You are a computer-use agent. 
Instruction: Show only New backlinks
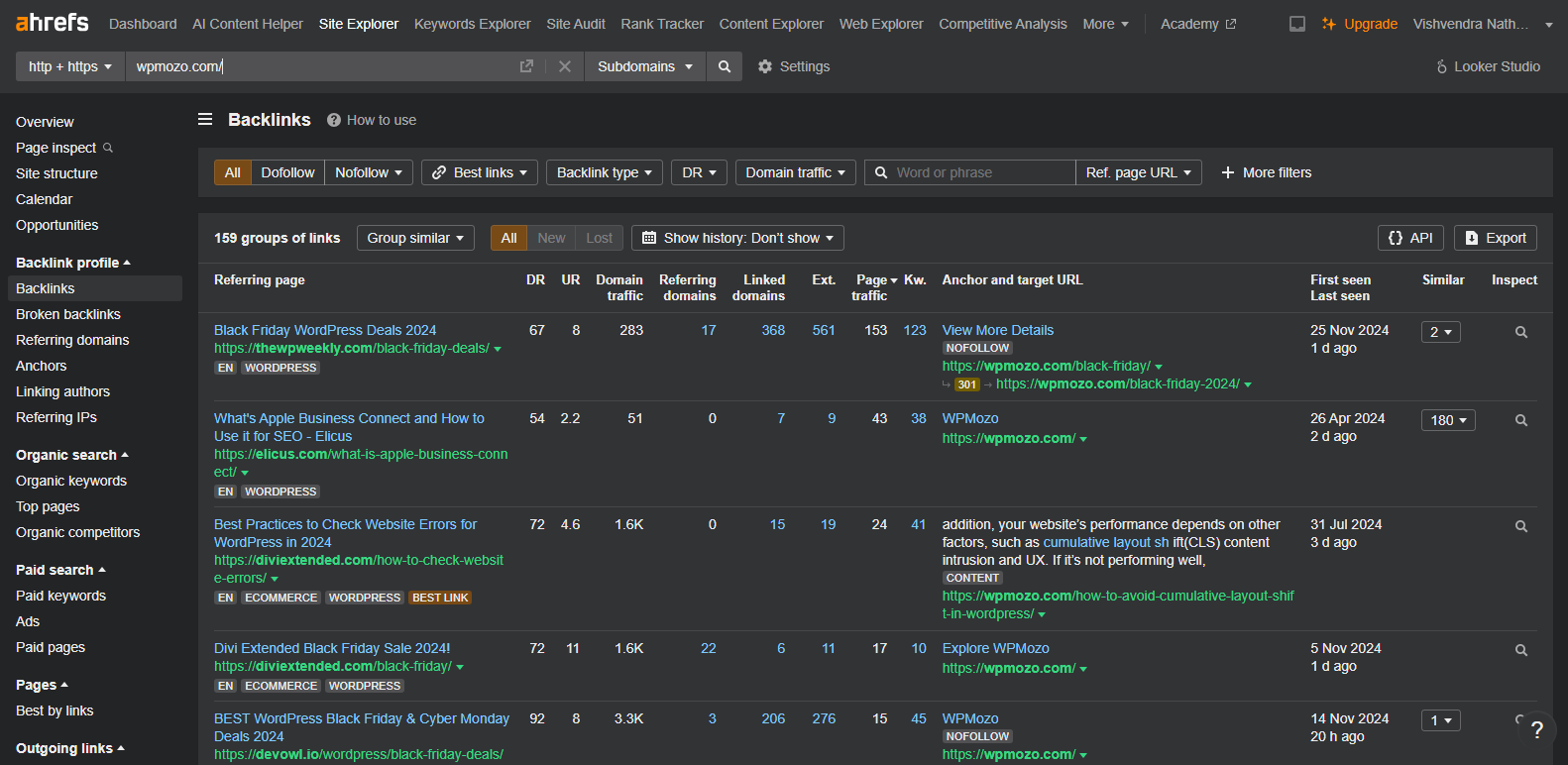(x=551, y=238)
